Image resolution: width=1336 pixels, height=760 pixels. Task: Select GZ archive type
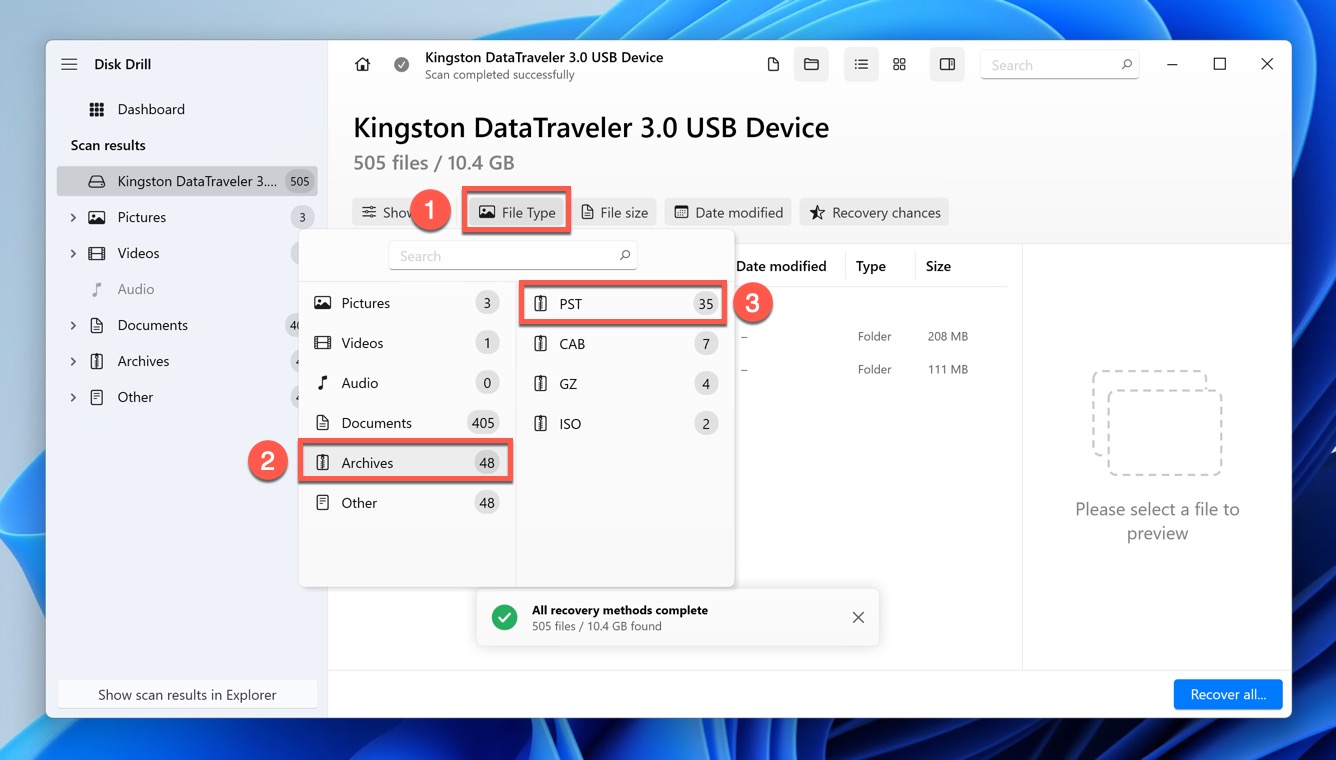tap(623, 384)
